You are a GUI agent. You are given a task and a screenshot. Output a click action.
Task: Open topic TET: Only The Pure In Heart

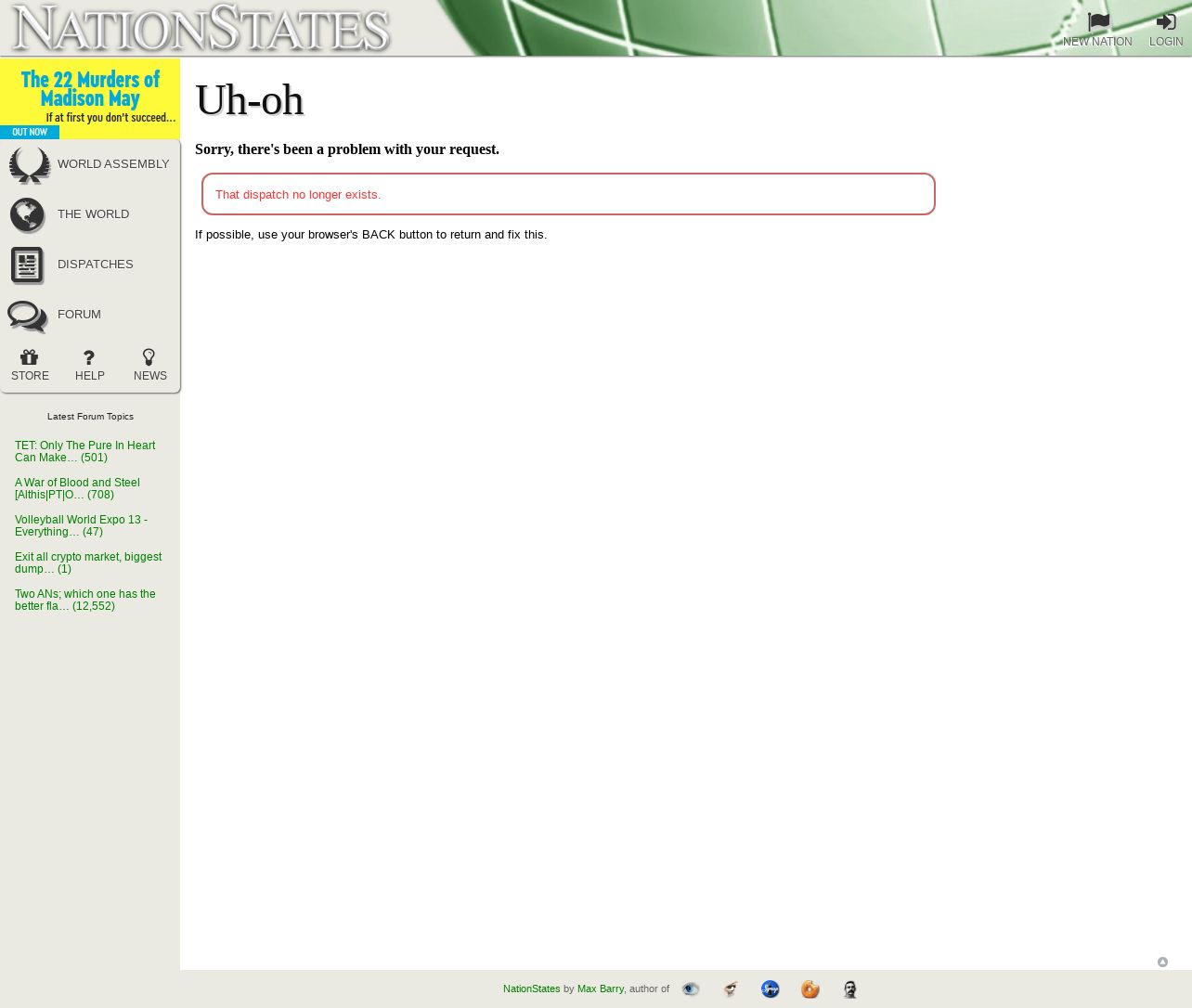[x=85, y=452]
